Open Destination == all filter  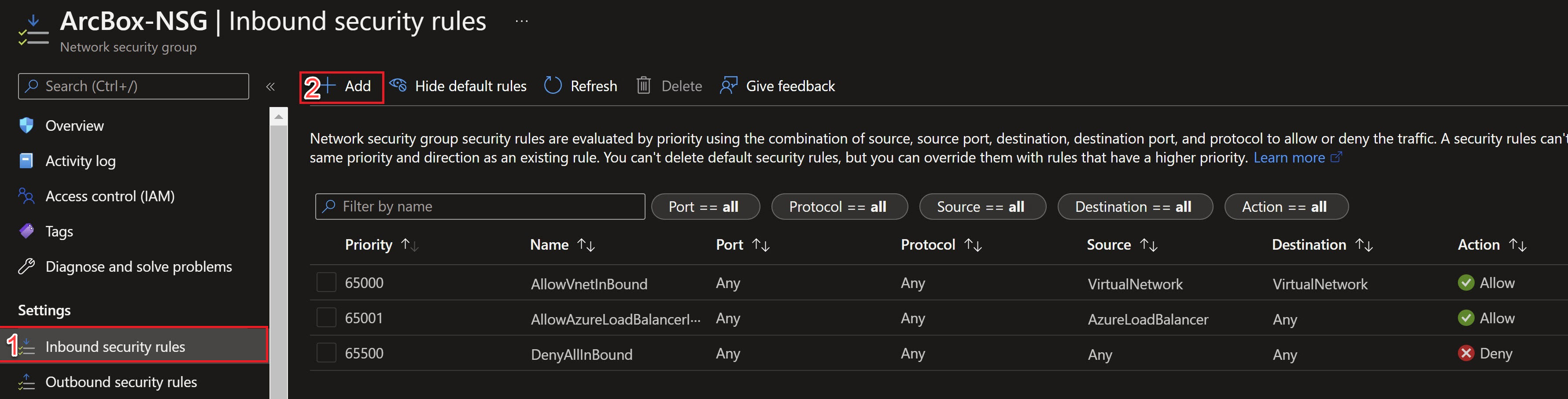1135,207
